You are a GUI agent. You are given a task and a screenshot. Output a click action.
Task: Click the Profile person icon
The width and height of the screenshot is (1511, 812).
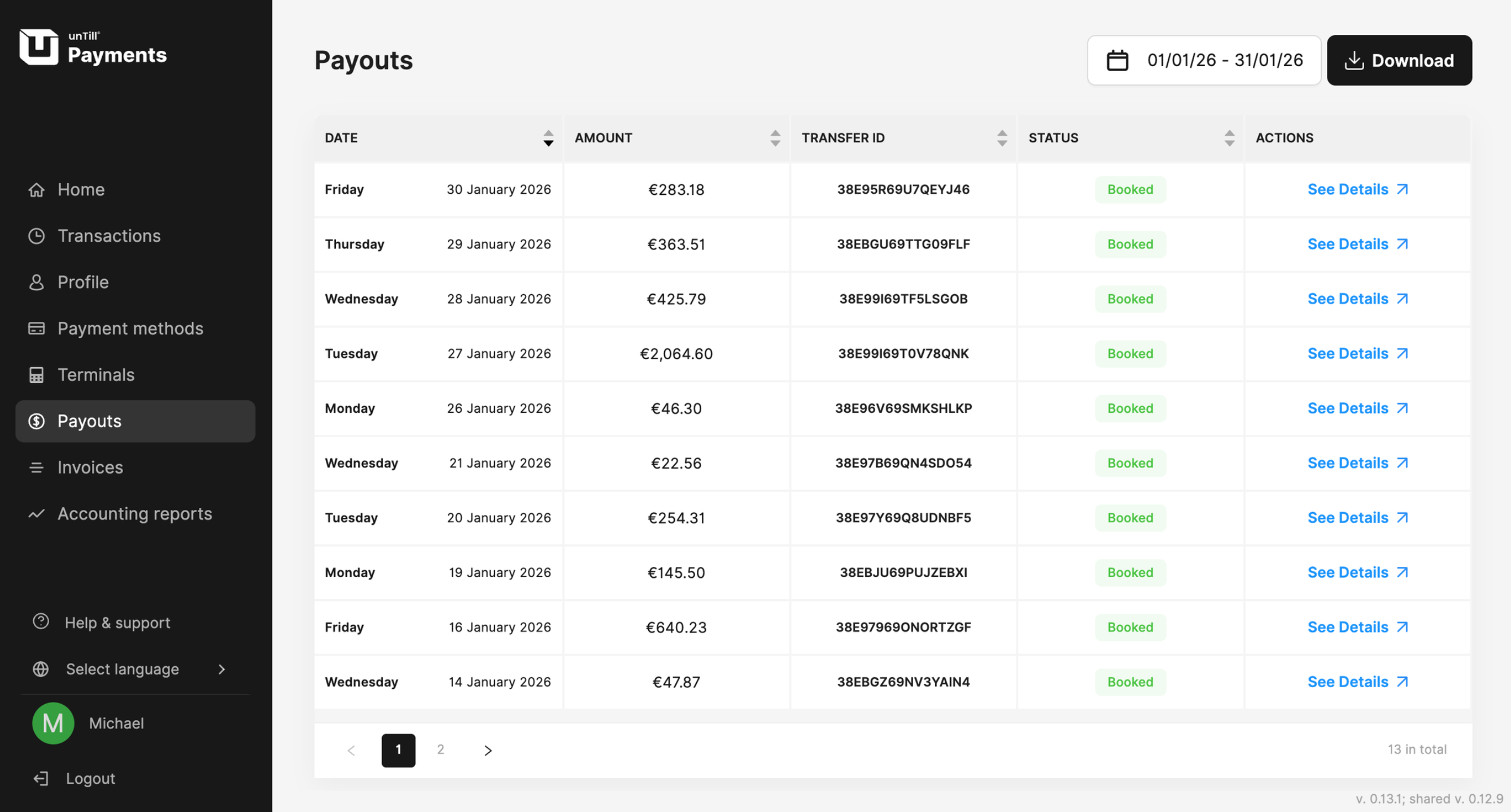(x=36, y=282)
